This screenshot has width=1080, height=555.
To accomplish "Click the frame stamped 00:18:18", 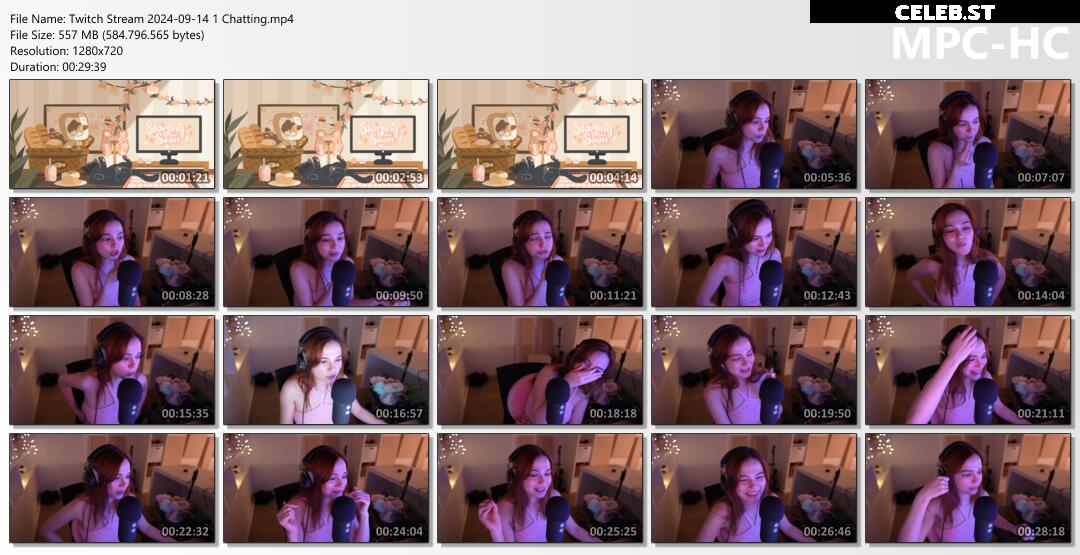I will click(540, 370).
